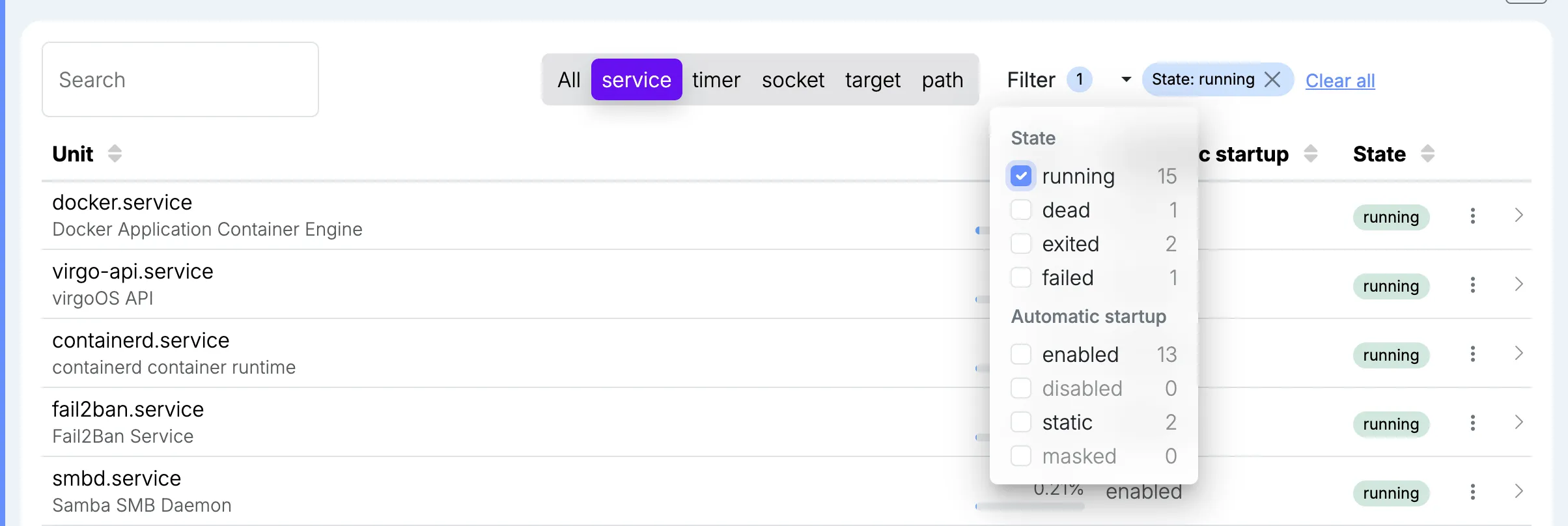1568x526 pixels.
Task: Click the containerd.service unit name
Action: pyautogui.click(x=141, y=340)
